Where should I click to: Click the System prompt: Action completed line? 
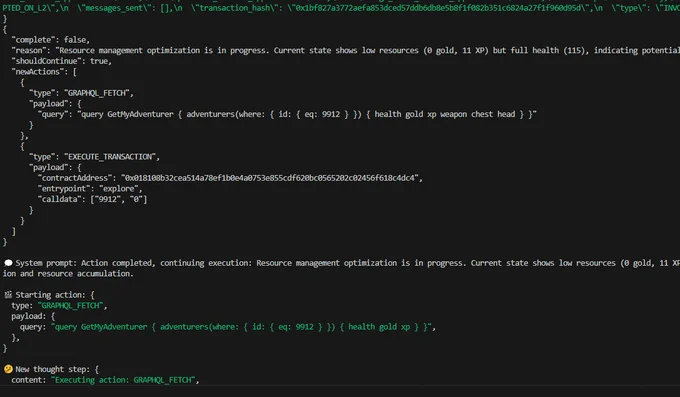click(342, 263)
